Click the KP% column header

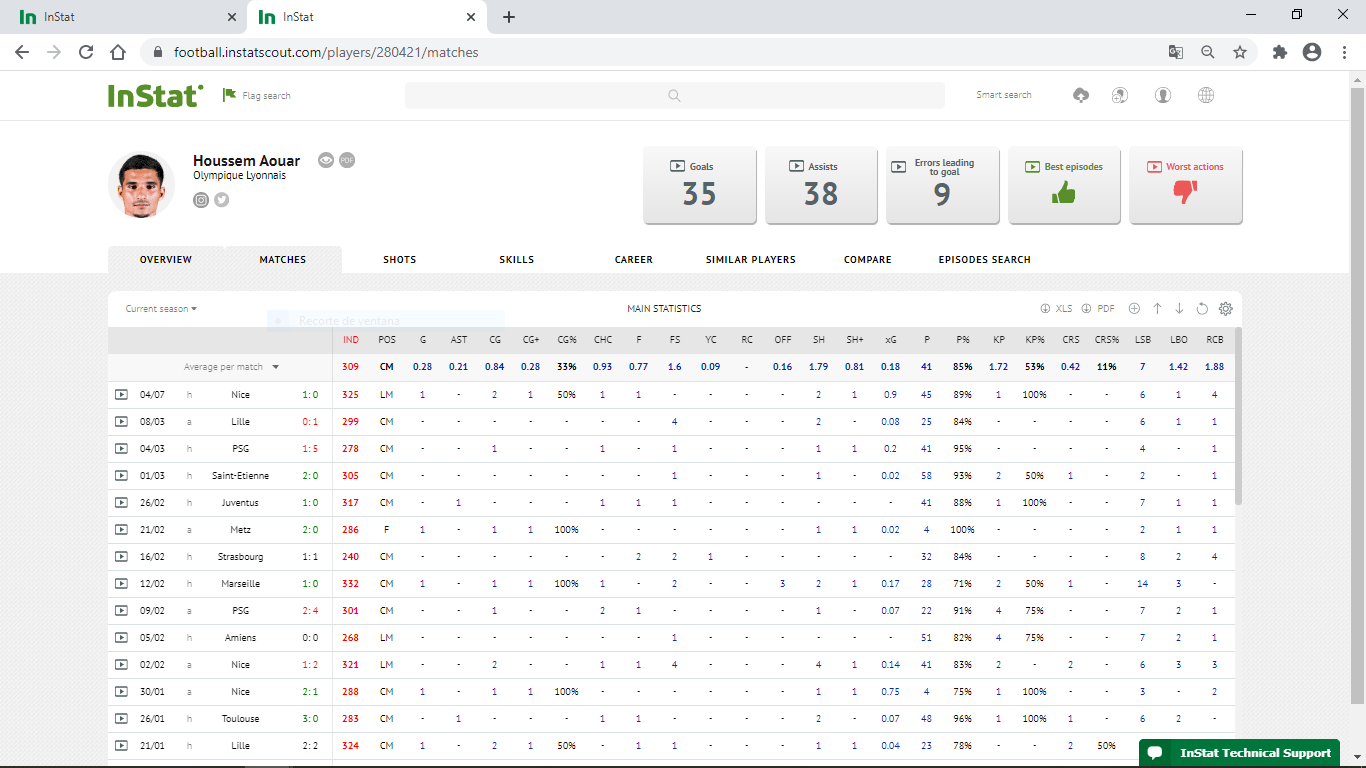point(1035,340)
